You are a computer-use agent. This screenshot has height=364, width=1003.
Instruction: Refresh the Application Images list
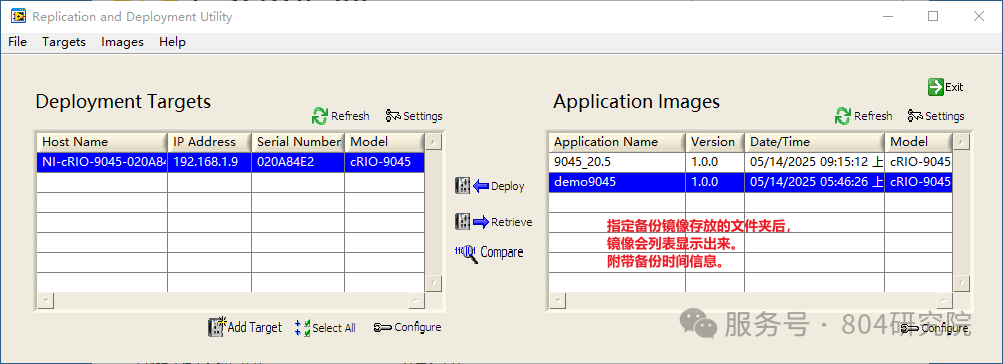tap(864, 116)
